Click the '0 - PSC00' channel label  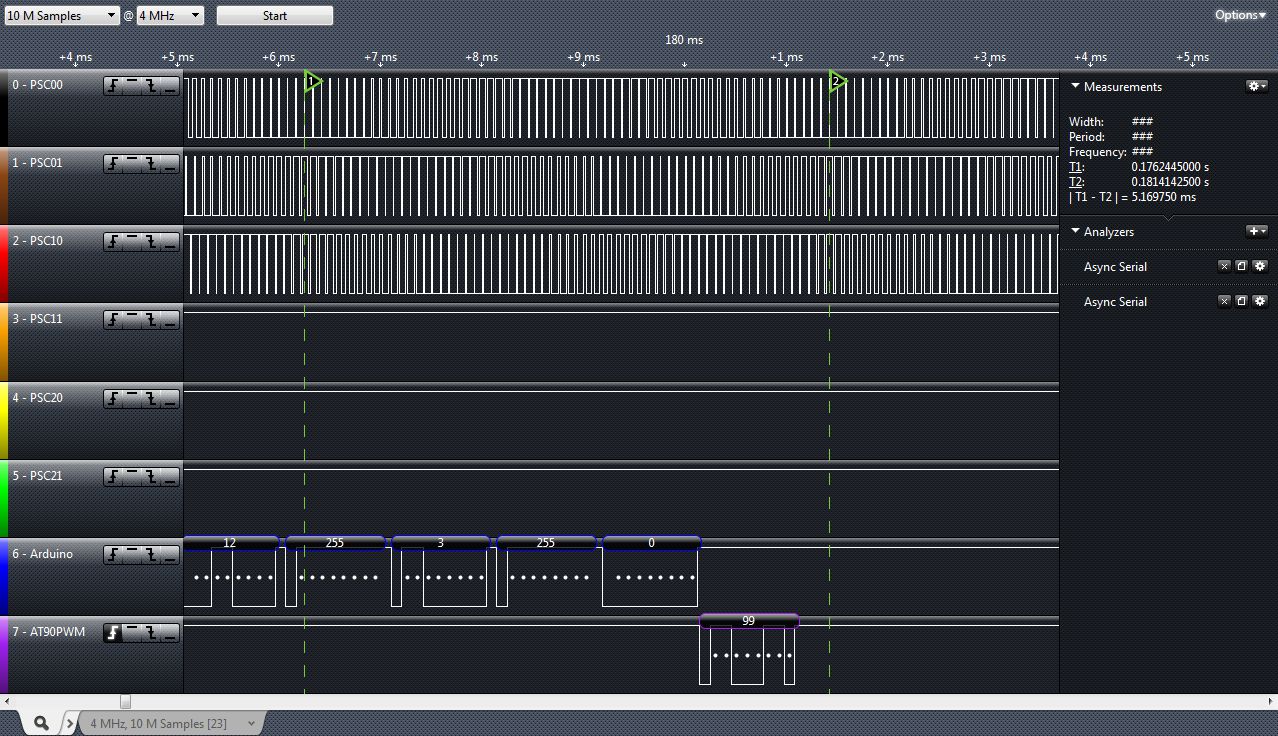click(37, 85)
